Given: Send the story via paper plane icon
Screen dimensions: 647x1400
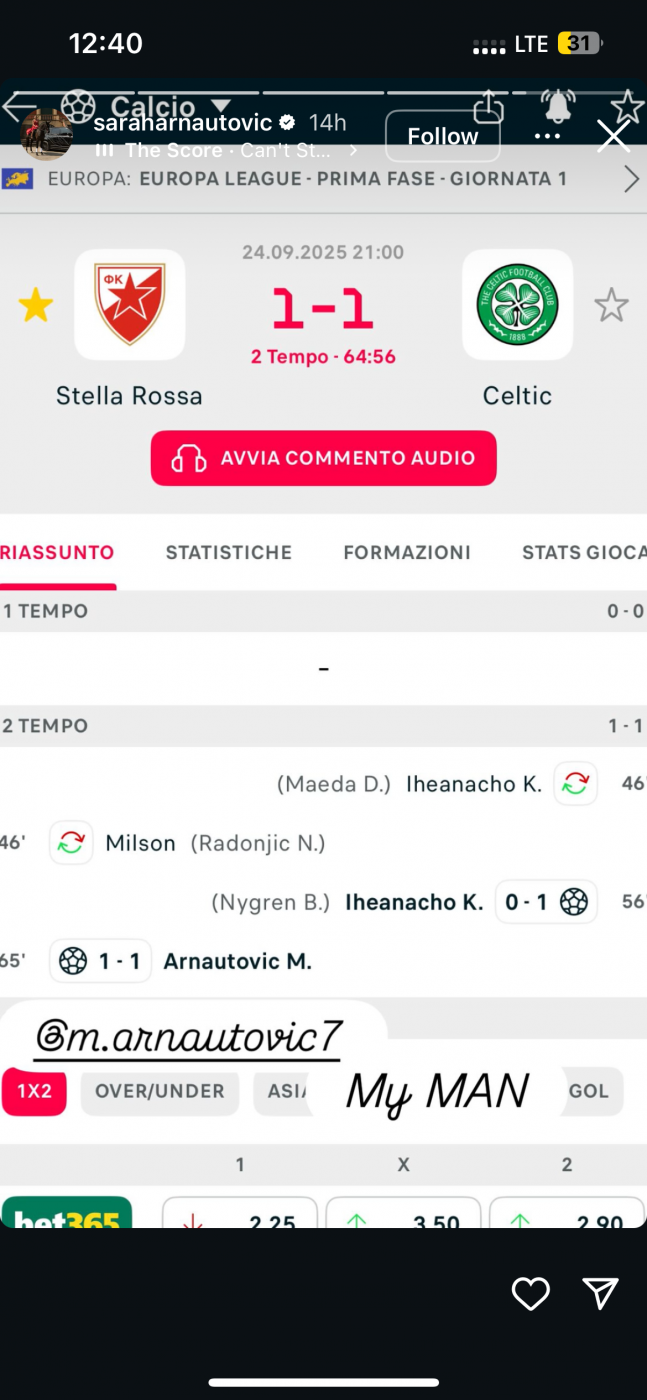Looking at the screenshot, I should click(x=600, y=1293).
